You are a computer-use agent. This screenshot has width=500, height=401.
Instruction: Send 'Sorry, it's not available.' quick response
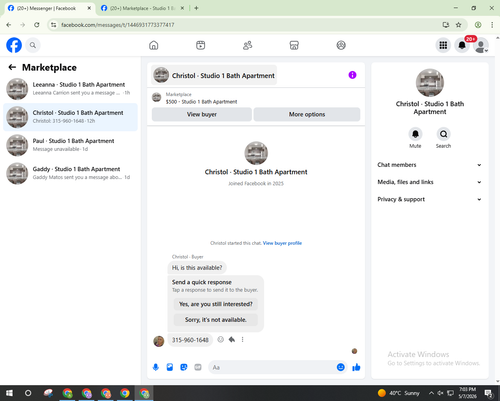[x=216, y=320]
